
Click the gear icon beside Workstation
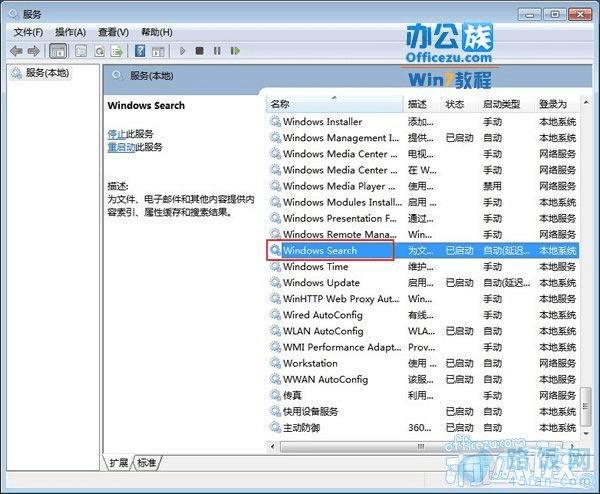pos(275,363)
